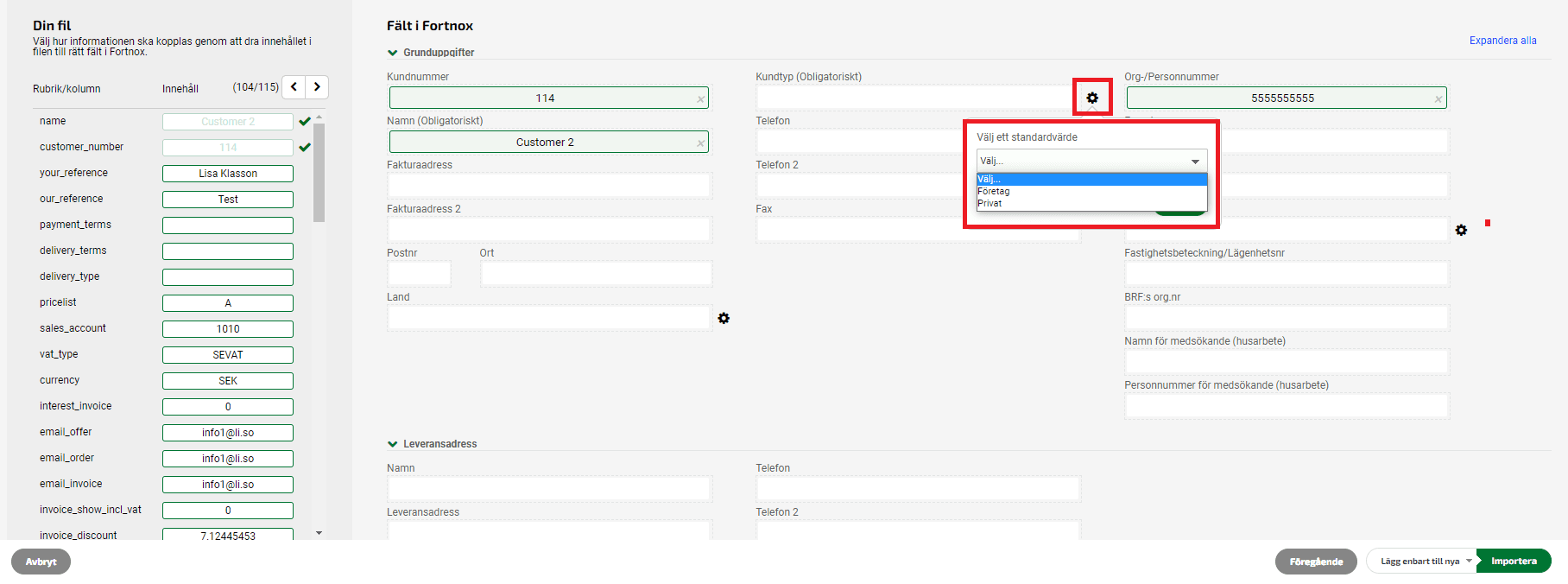The height and width of the screenshot is (584, 1568).
Task: Click the Ort field
Action: 596,273
